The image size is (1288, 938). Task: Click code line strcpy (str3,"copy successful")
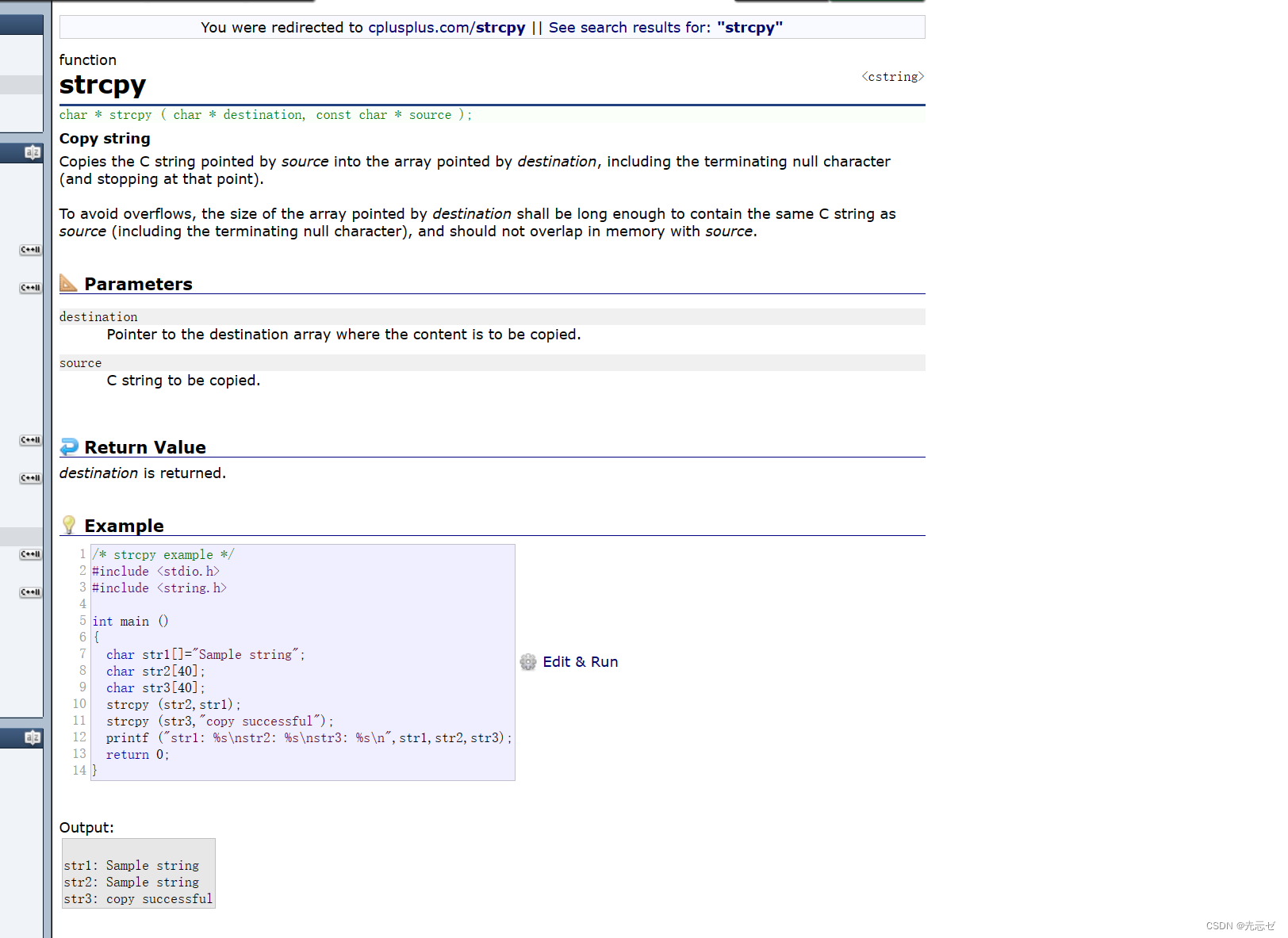(220, 722)
